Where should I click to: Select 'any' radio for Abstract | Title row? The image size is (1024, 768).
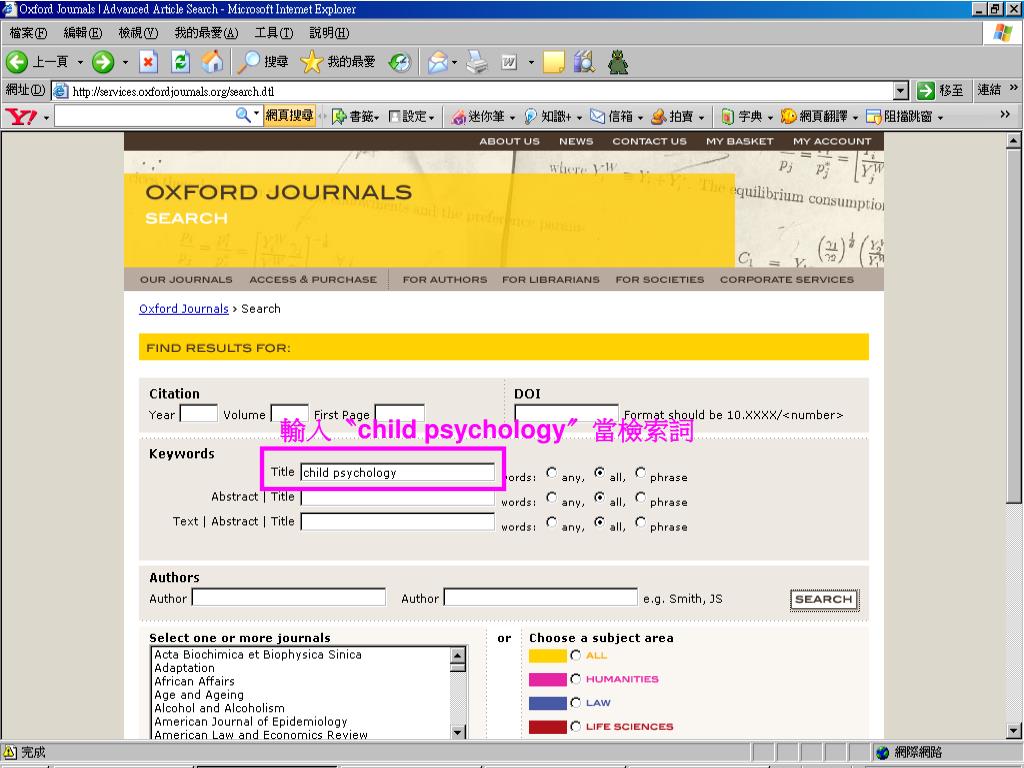(x=552, y=497)
